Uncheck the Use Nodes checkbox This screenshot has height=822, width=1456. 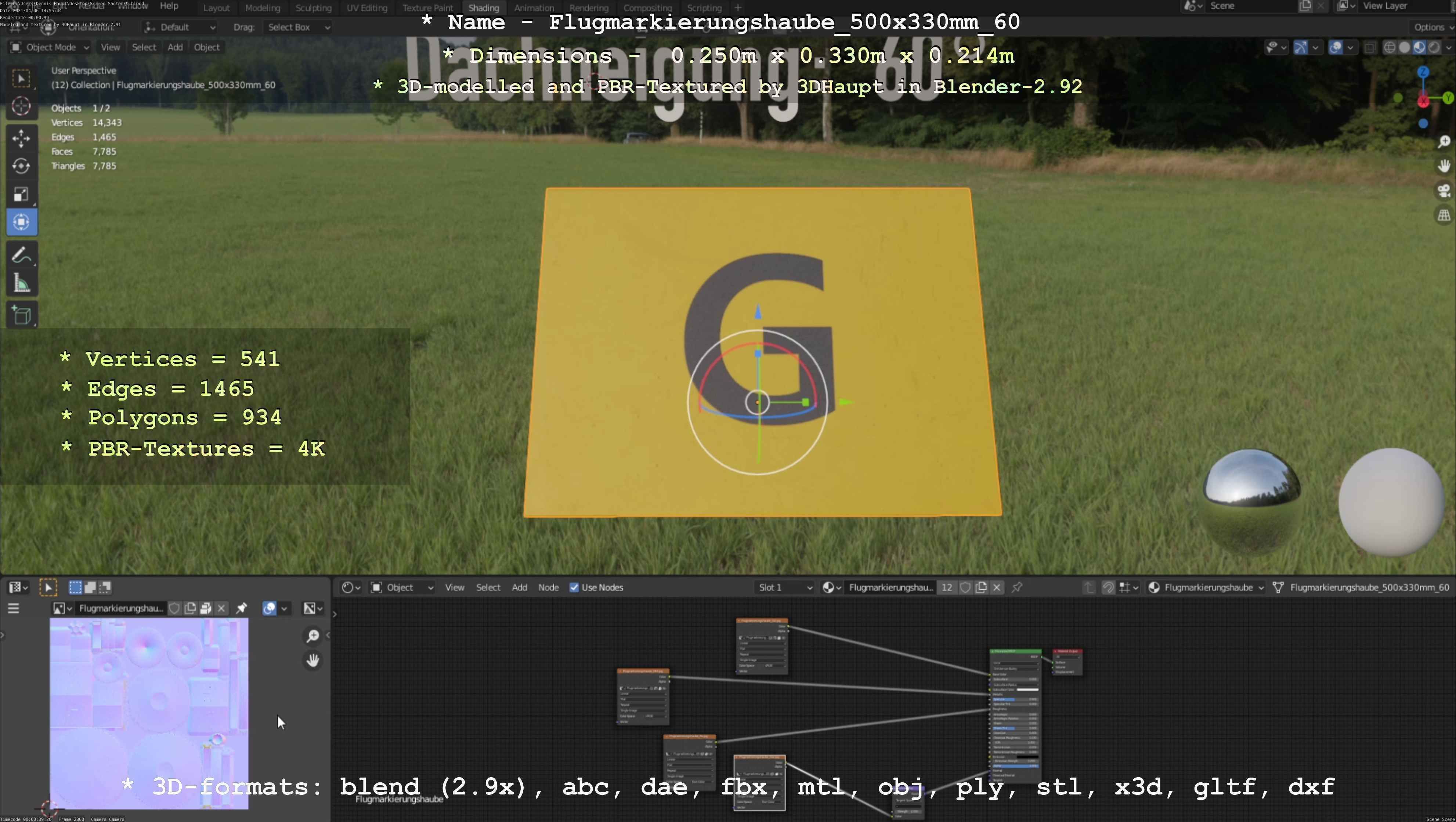click(x=574, y=587)
